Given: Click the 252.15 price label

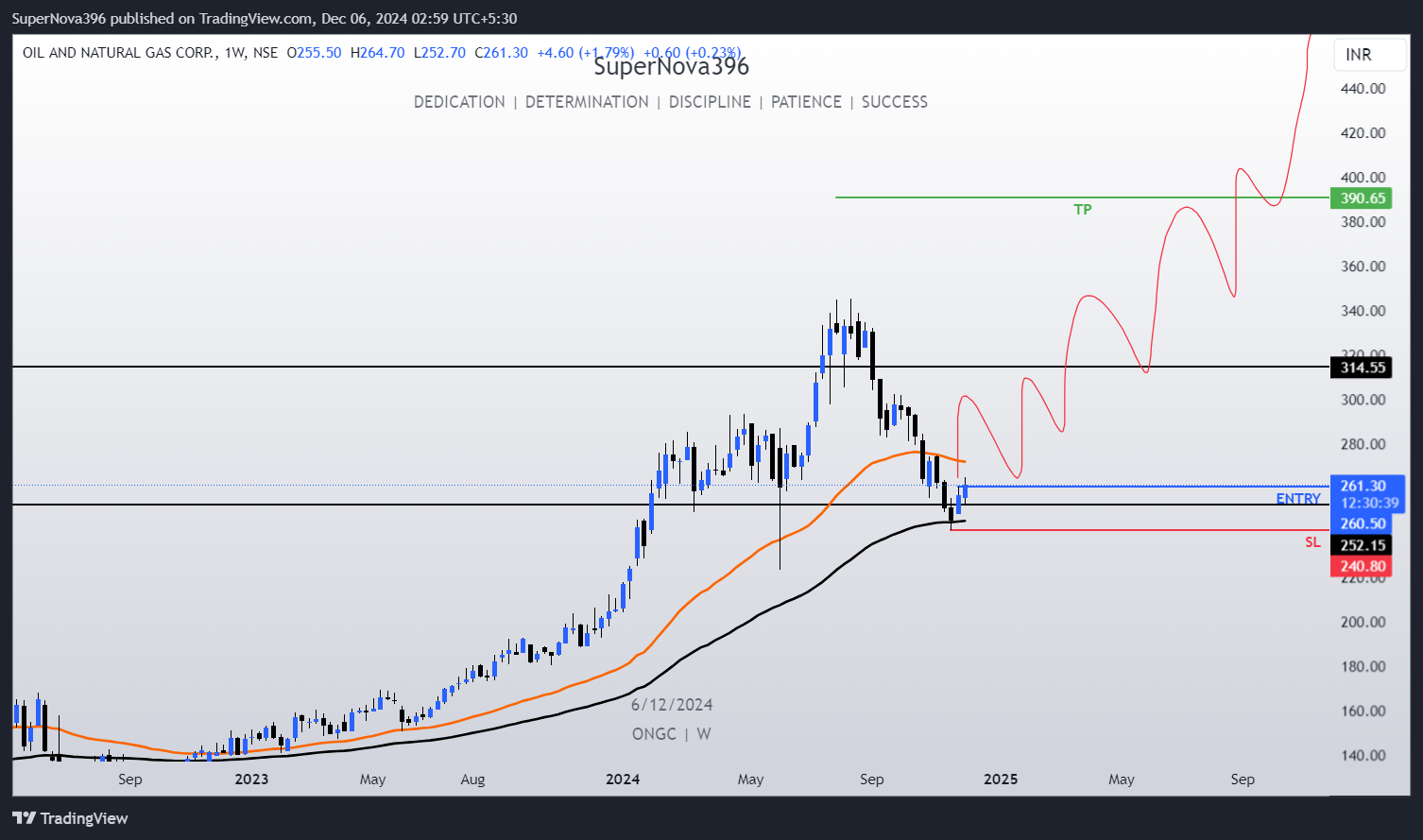Looking at the screenshot, I should point(1361,545).
